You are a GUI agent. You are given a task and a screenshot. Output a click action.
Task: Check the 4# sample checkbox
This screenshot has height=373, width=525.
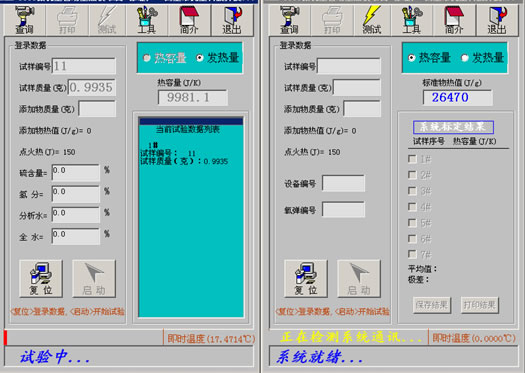[412, 207]
